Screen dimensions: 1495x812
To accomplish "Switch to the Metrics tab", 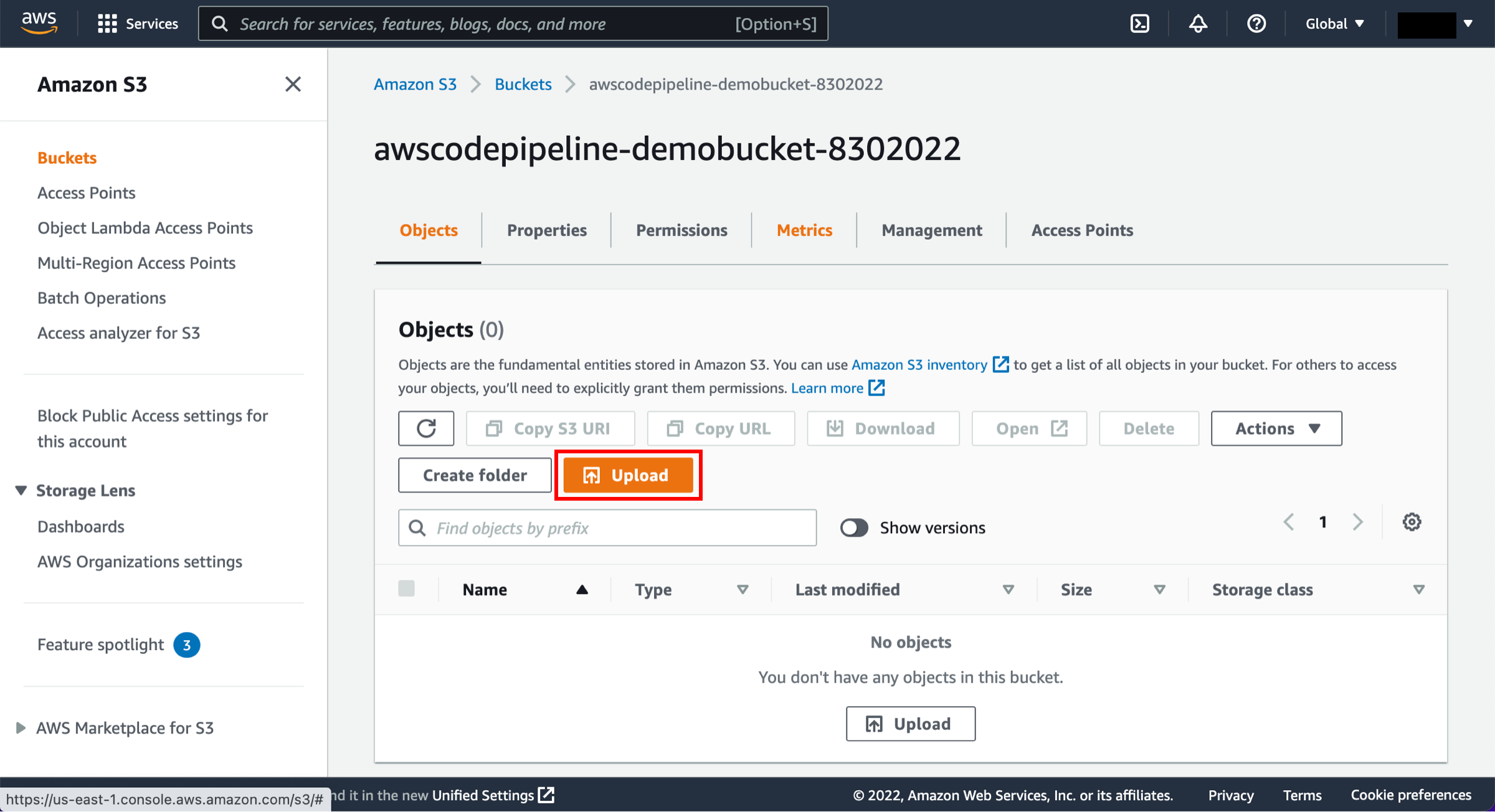I will (804, 230).
